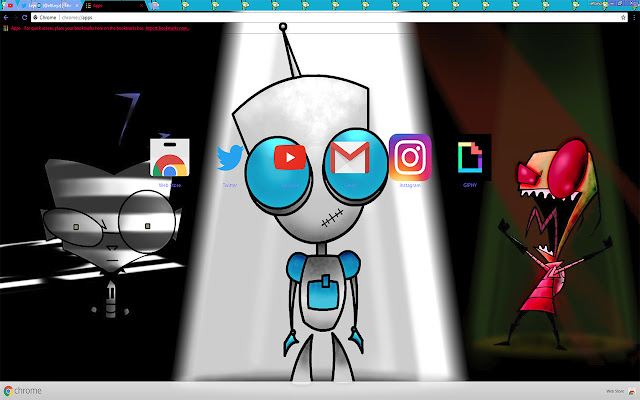Viewport: 640px width, 400px height.
Task: Open the Web Store app icon
Action: 169,158
